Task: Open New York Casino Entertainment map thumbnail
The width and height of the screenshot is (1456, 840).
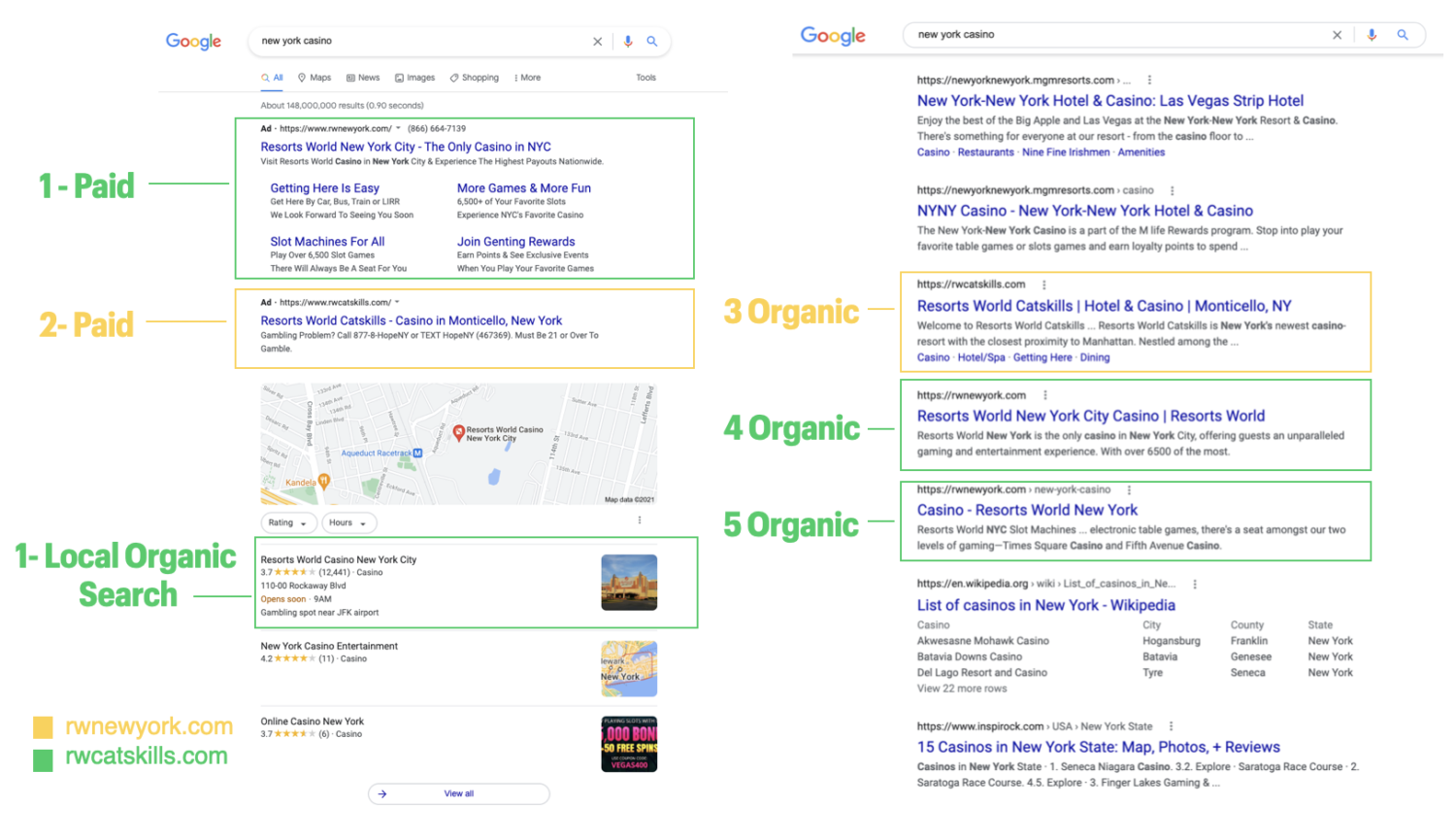Action: coord(629,669)
